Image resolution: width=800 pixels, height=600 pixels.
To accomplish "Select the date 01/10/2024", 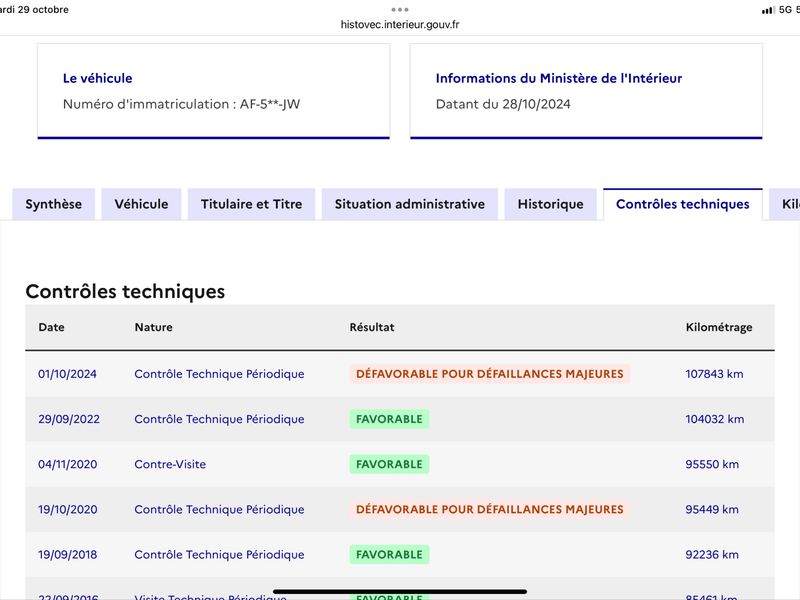I will coord(67,374).
